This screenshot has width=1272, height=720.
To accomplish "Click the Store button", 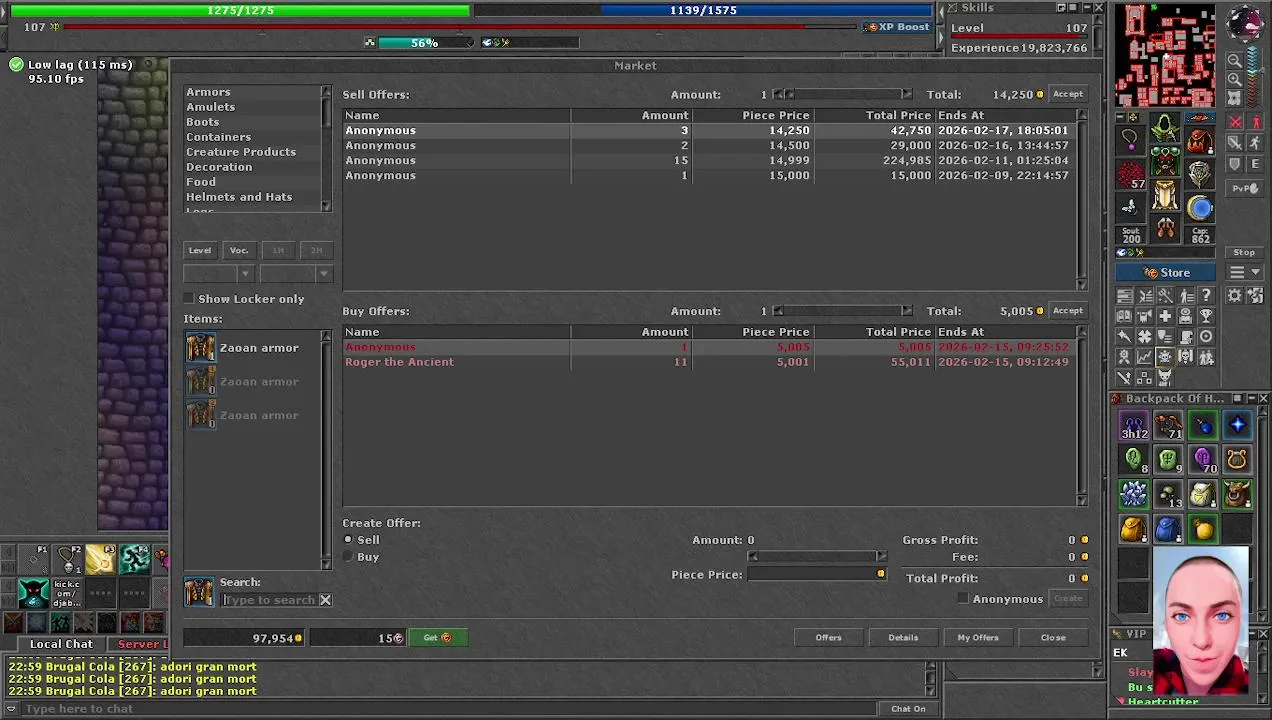I will pos(1165,273).
